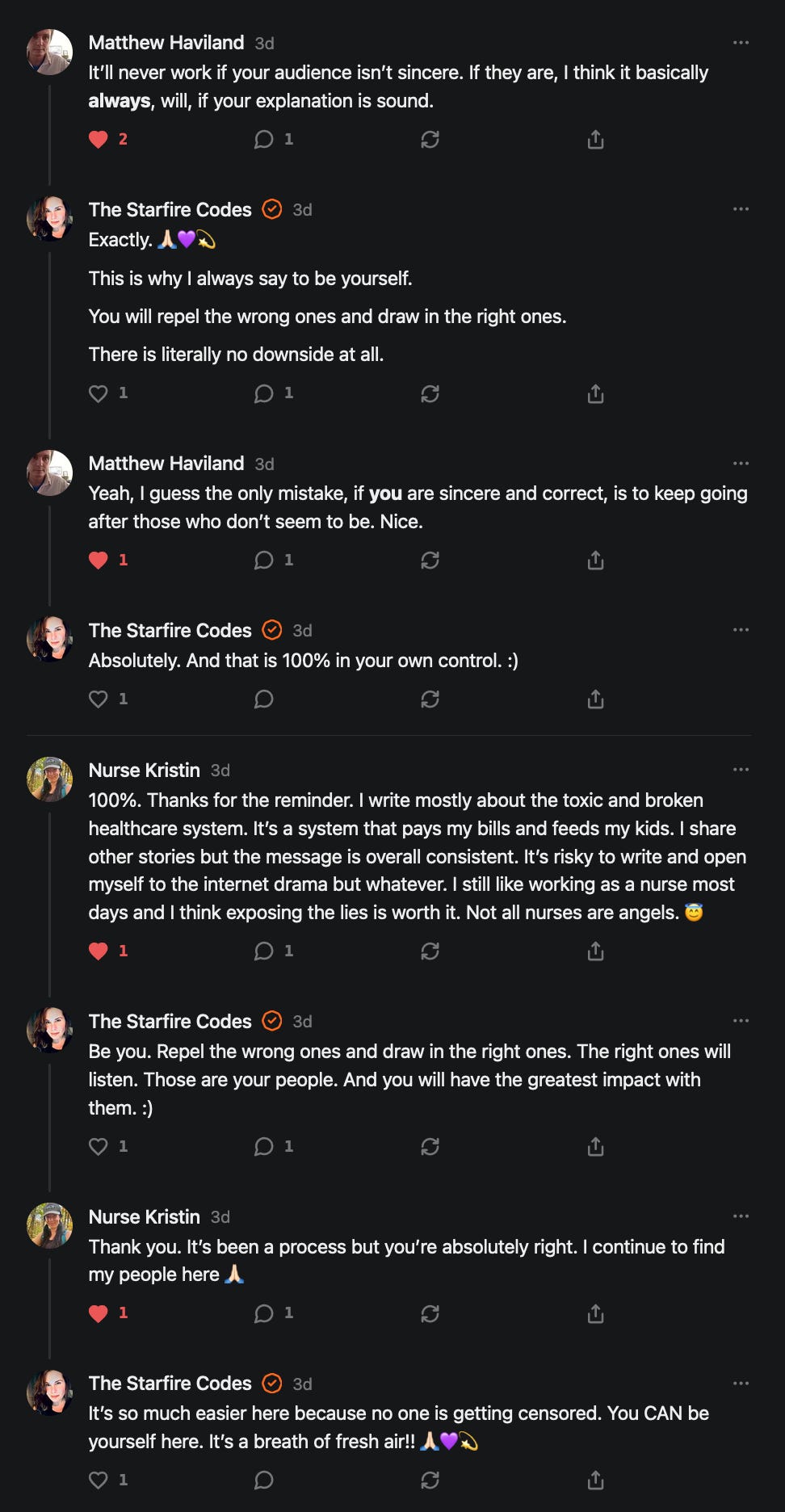The image size is (785, 1512).
Task: Like Starfire Codes' "Exactly" reply
Action: coord(99,393)
